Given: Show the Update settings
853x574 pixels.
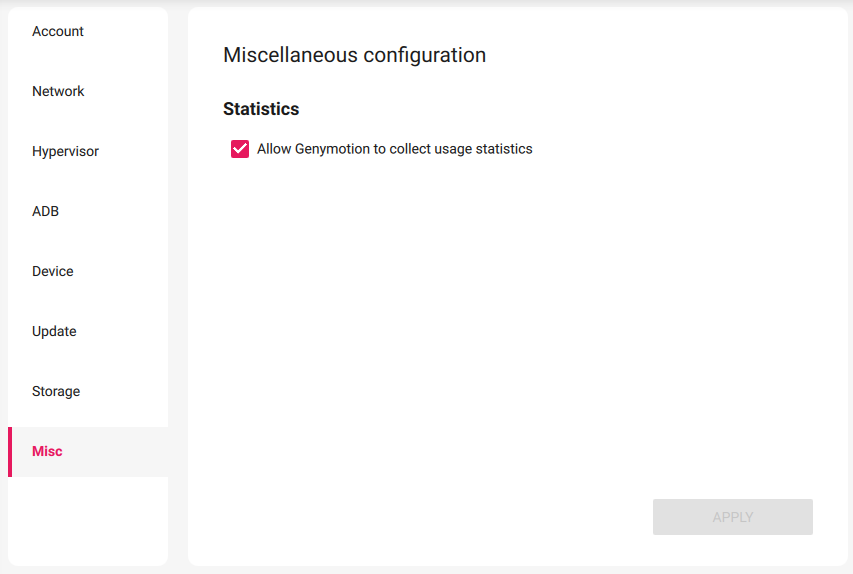Looking at the screenshot, I should [54, 332].
